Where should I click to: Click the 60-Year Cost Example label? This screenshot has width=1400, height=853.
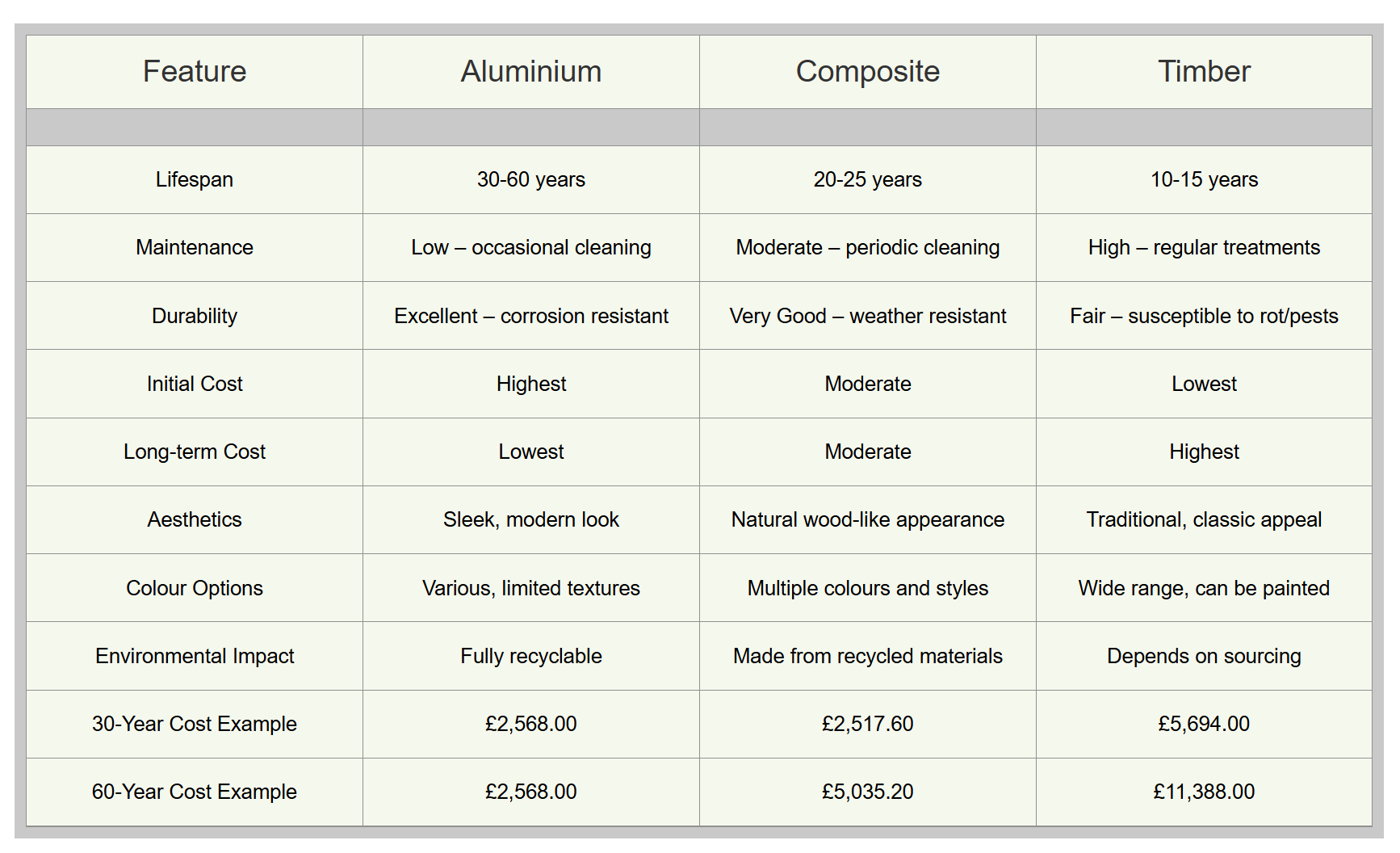(x=195, y=792)
